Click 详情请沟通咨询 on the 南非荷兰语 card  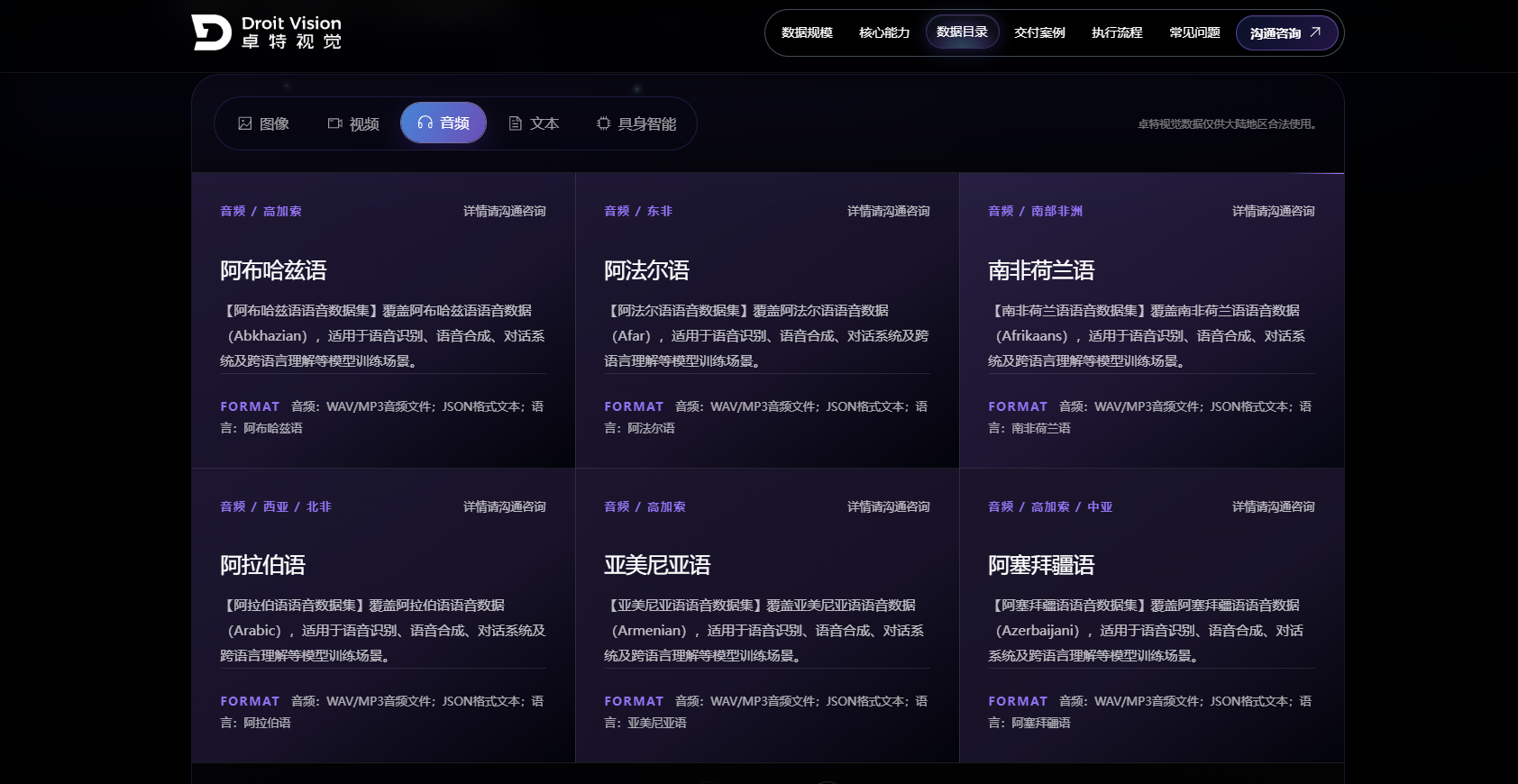[1273, 211]
